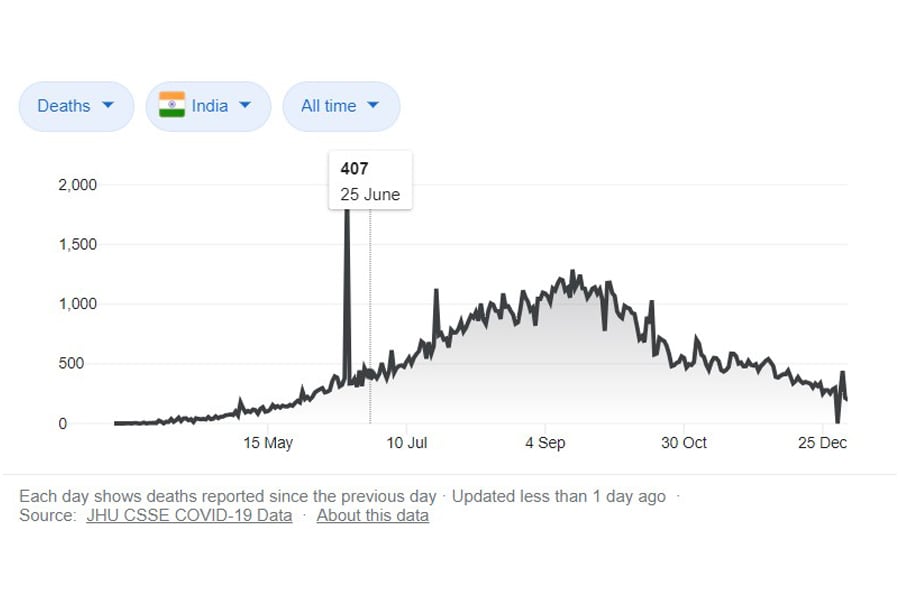This screenshot has width=900, height=600.
Task: Open the All time range dropdown arrow
Action: click(x=373, y=105)
